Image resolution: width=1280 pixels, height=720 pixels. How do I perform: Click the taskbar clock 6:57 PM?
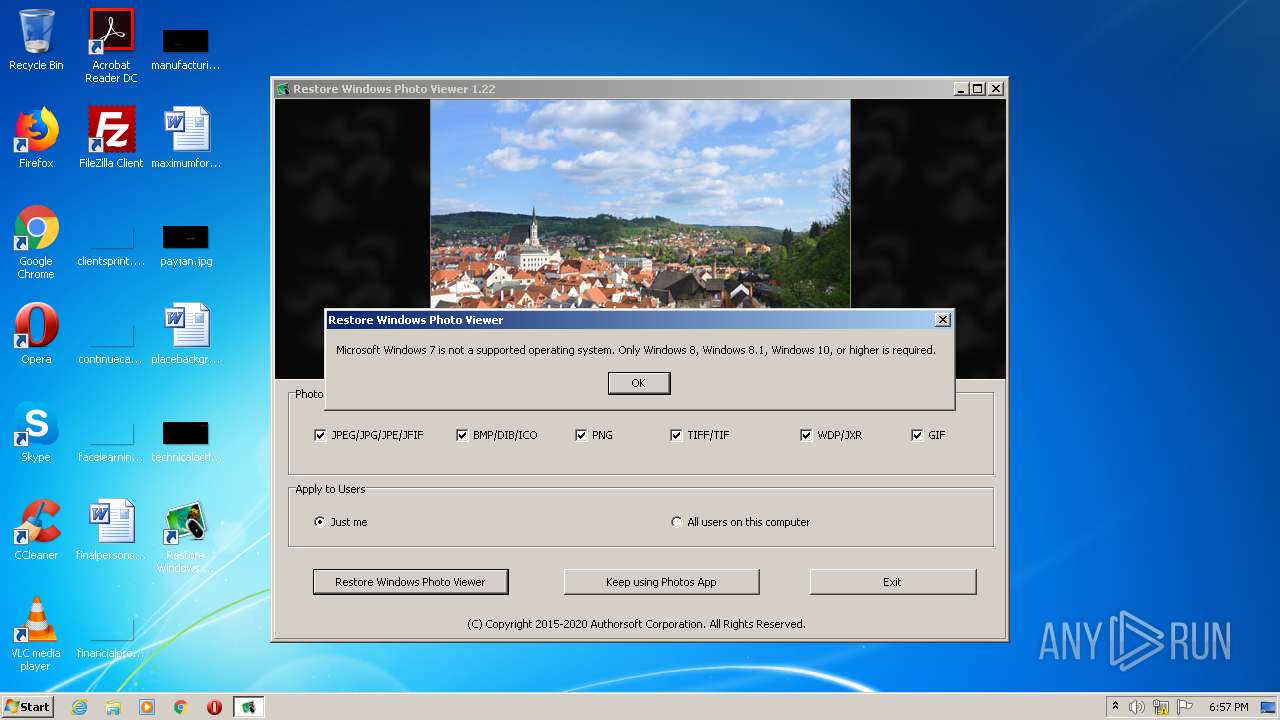[x=1228, y=707]
